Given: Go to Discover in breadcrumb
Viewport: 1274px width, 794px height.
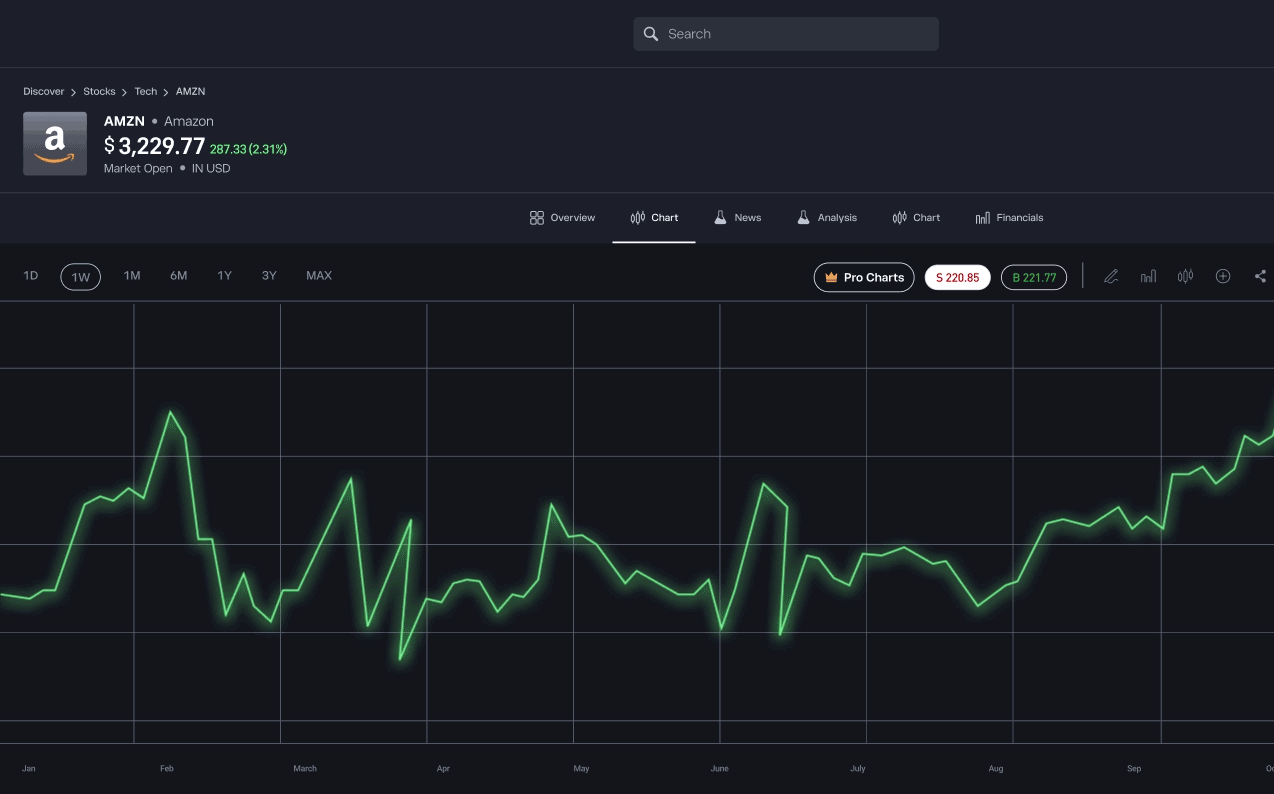Looking at the screenshot, I should tap(44, 91).
